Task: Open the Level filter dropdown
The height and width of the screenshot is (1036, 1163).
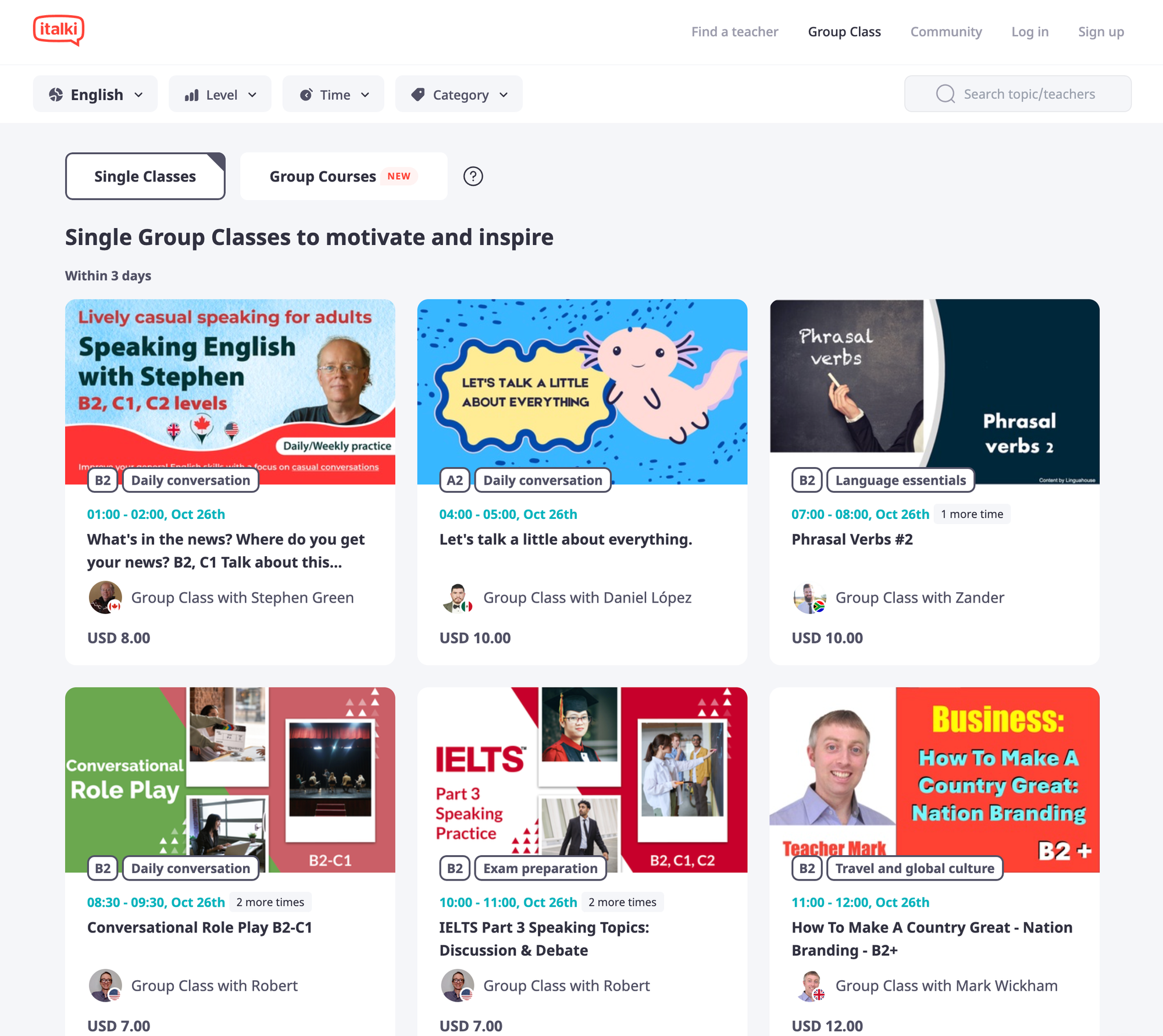Action: click(x=220, y=94)
